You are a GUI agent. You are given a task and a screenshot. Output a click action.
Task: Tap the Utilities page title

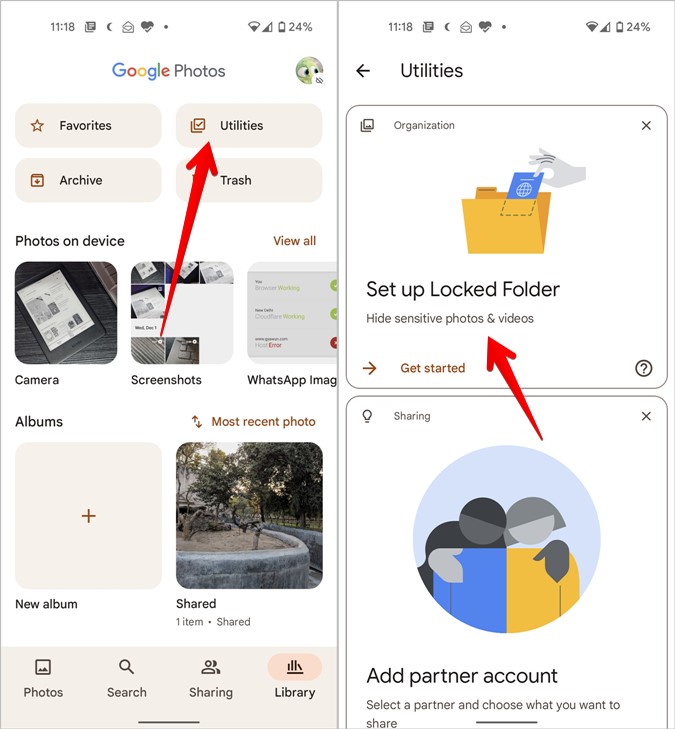click(x=431, y=71)
